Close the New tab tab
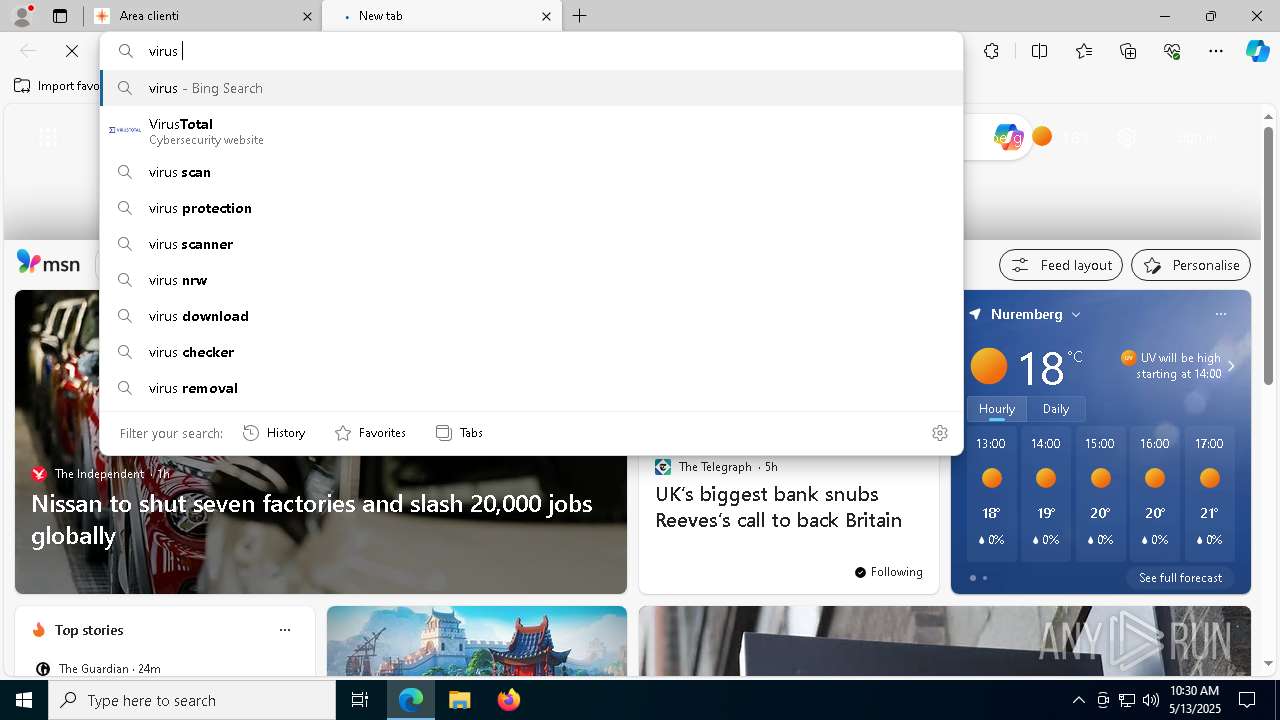1280x720 pixels. [x=547, y=16]
